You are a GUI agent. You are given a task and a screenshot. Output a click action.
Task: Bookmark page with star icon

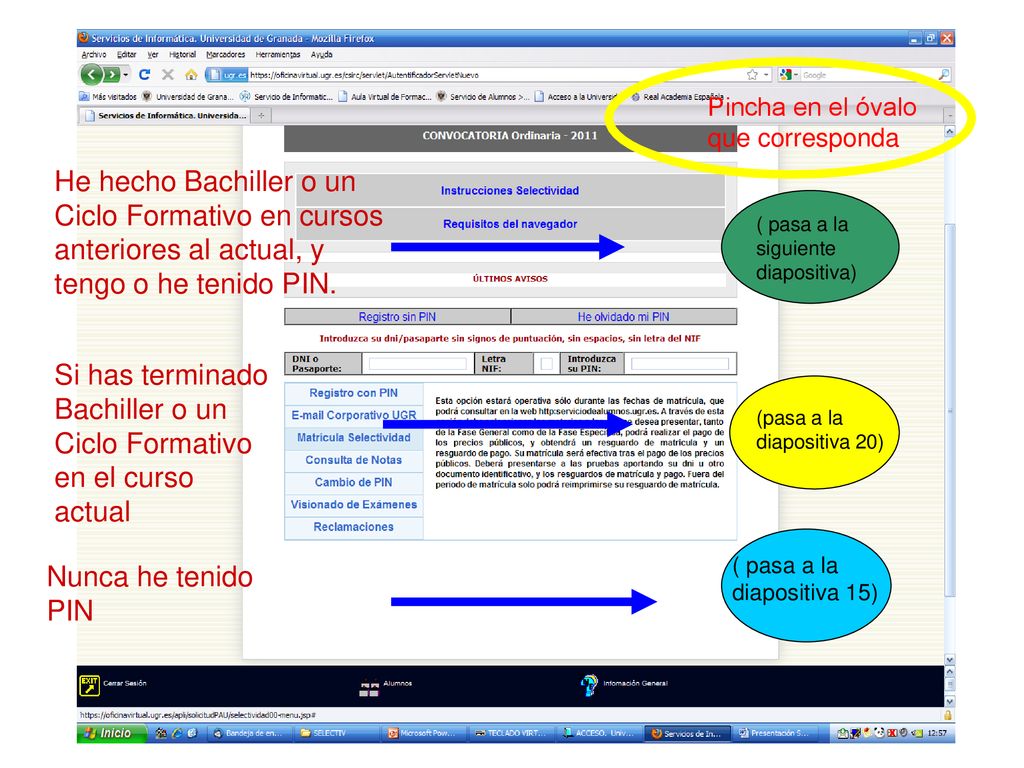coord(752,74)
